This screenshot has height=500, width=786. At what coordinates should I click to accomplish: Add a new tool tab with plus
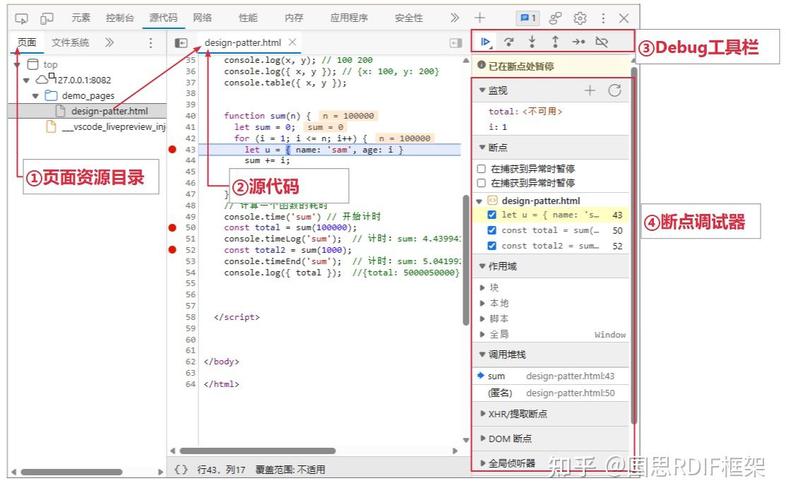click(480, 18)
